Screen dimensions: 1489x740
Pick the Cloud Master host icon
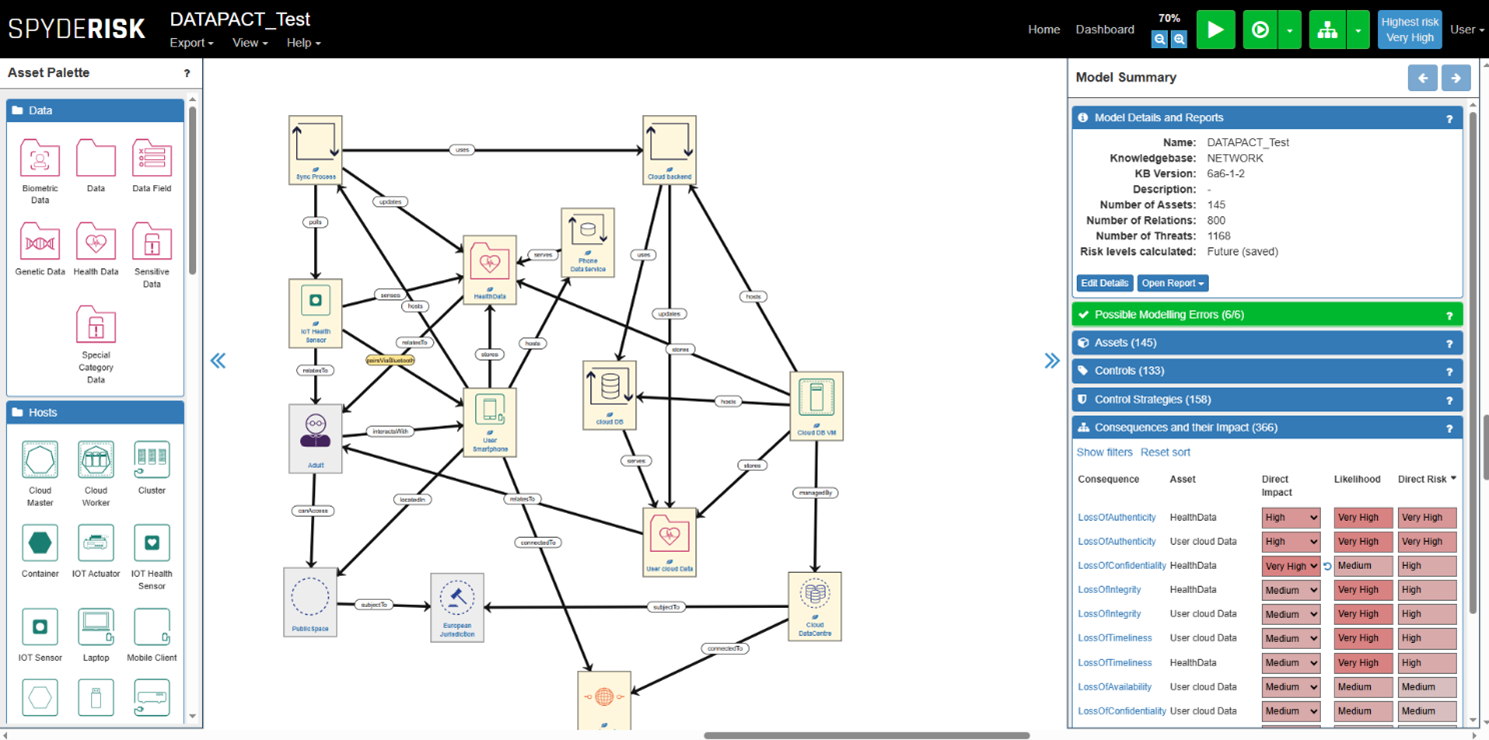[40, 461]
